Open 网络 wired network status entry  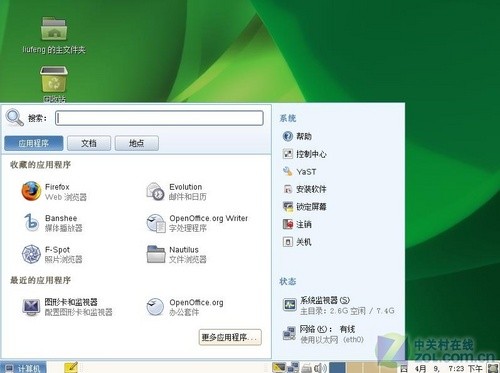(323, 334)
